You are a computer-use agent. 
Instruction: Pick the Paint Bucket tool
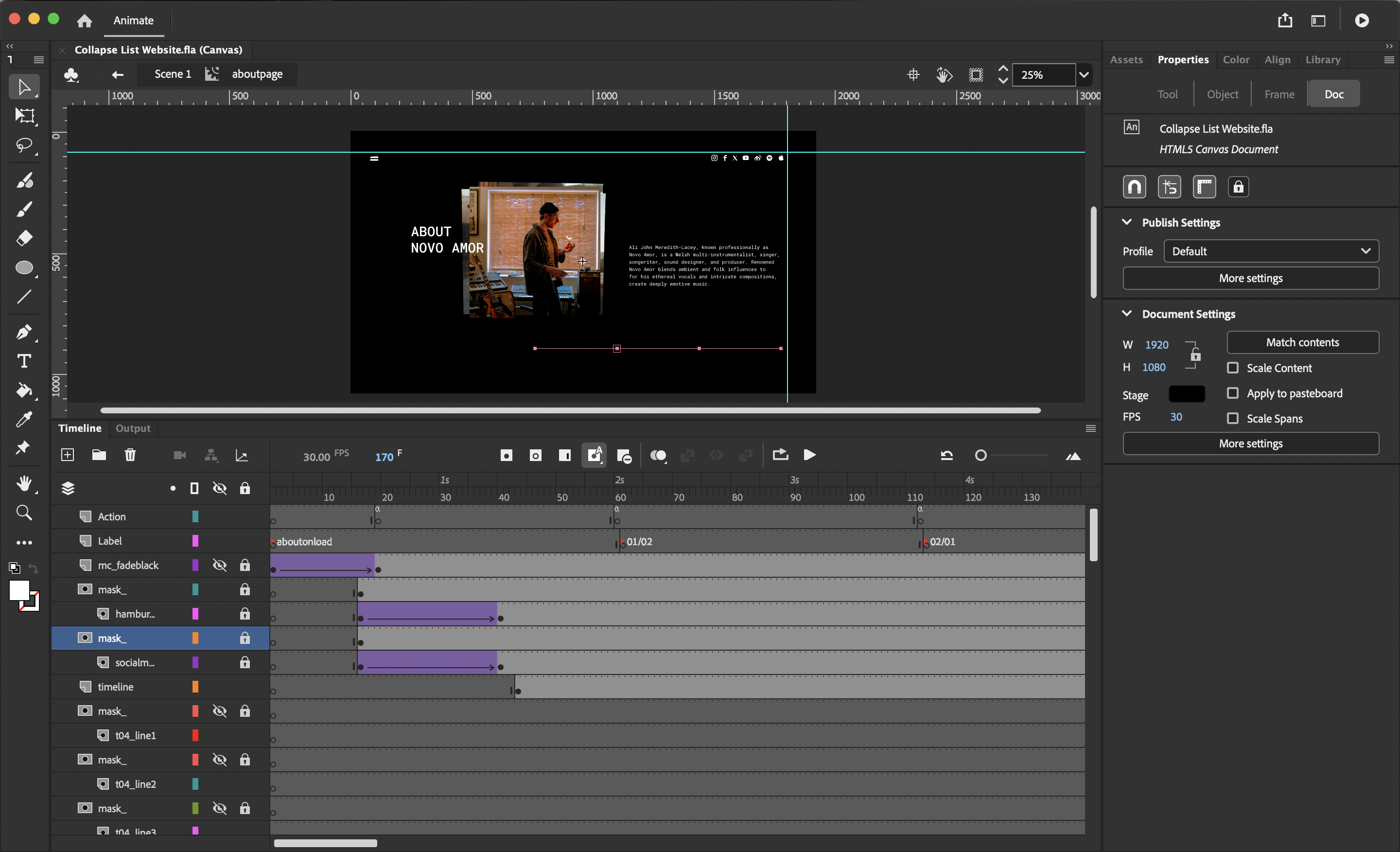(x=24, y=390)
